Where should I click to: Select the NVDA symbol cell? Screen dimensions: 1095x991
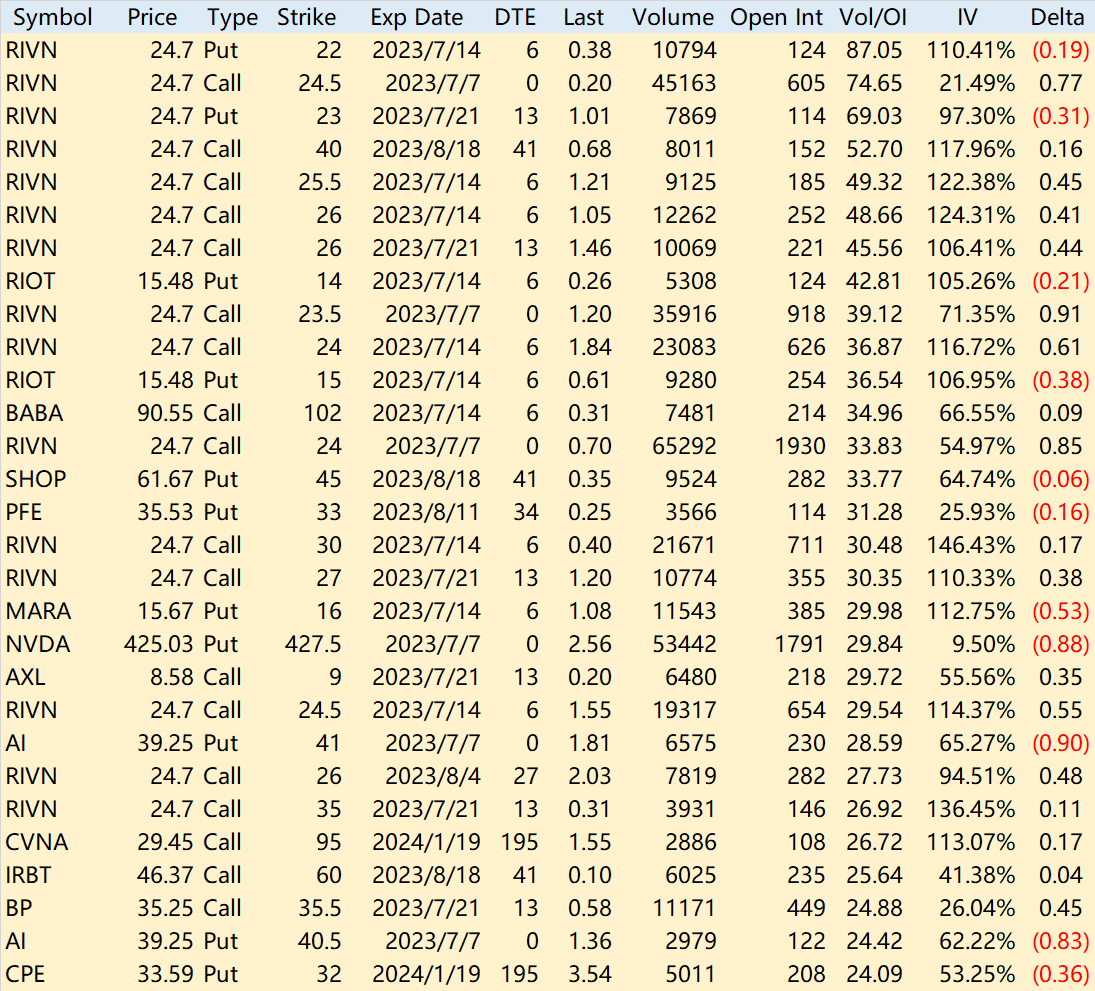[38, 644]
